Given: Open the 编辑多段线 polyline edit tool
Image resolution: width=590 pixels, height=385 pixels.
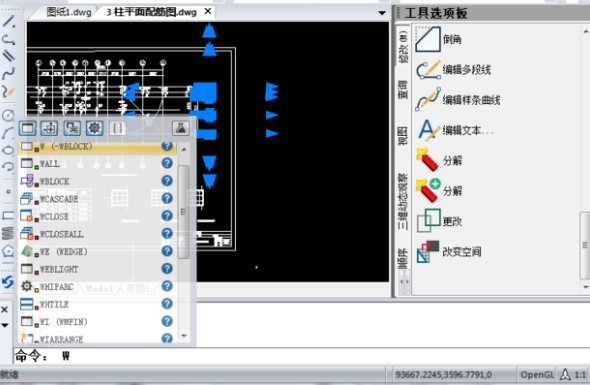Looking at the screenshot, I should point(453,70).
